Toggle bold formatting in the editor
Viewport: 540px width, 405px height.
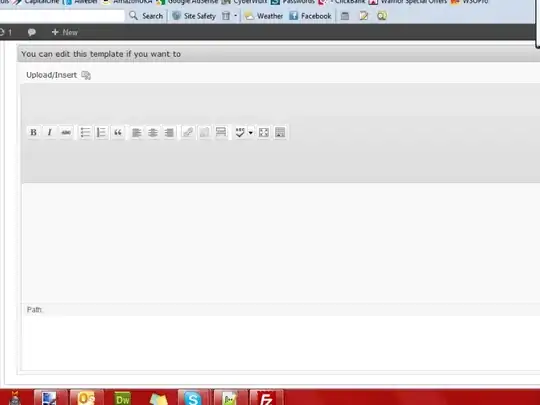click(33, 132)
